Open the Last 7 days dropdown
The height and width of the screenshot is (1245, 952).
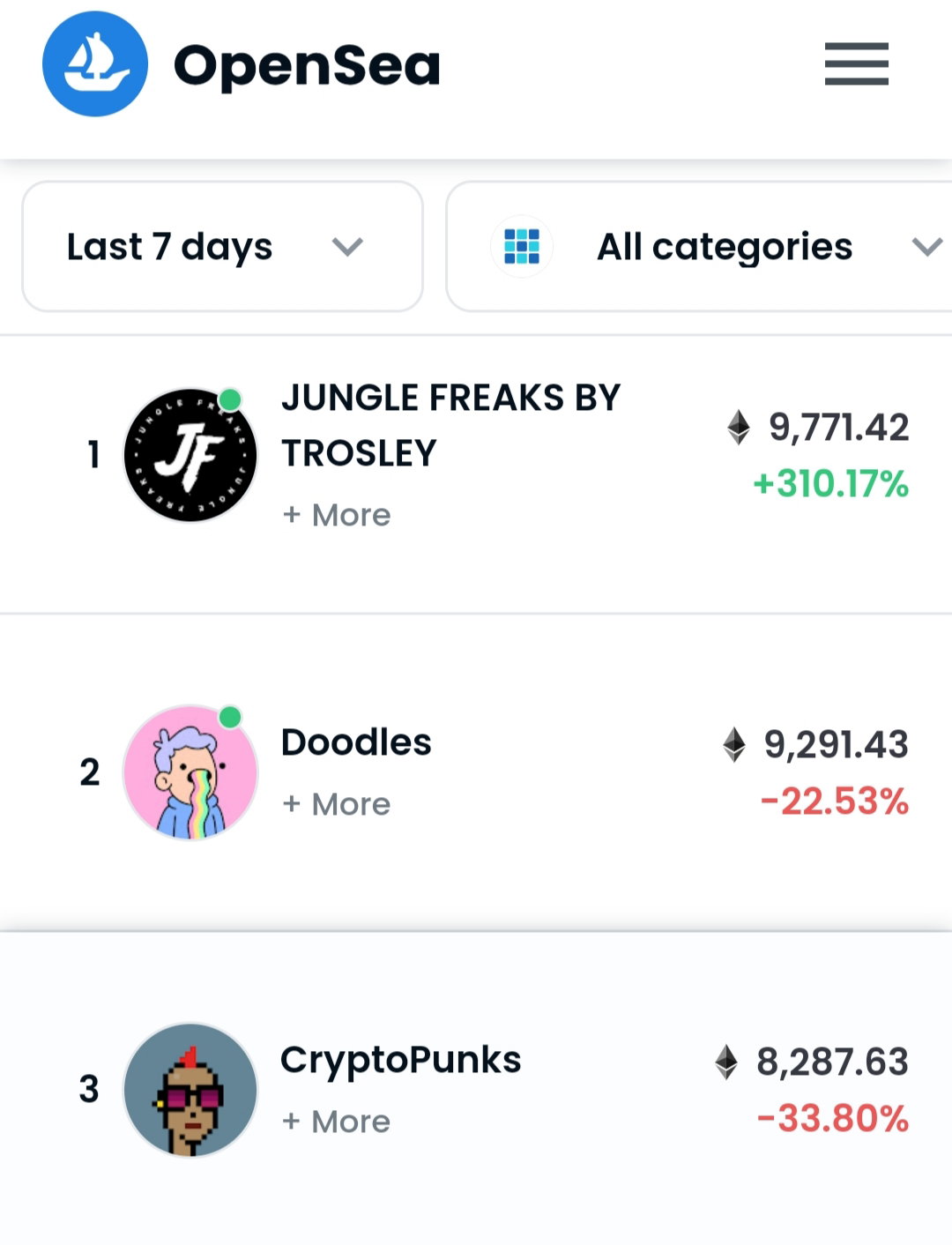tap(222, 246)
